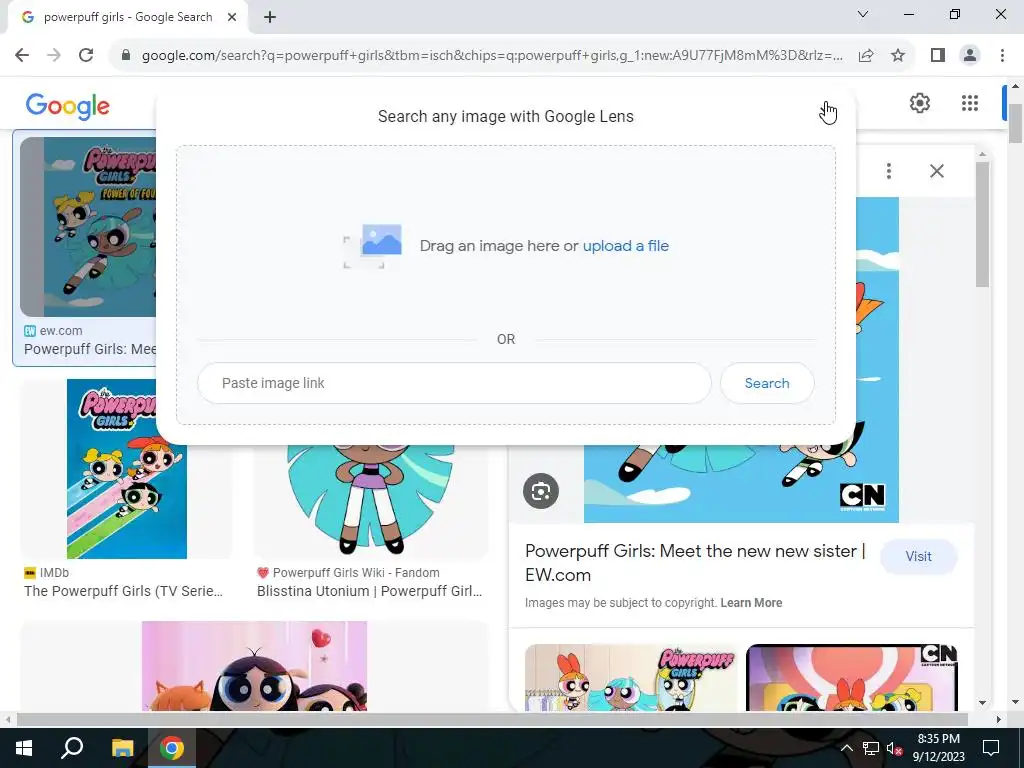1024x768 pixels.
Task: Open the Blisstina Utonium image thumbnail
Action: point(371,500)
